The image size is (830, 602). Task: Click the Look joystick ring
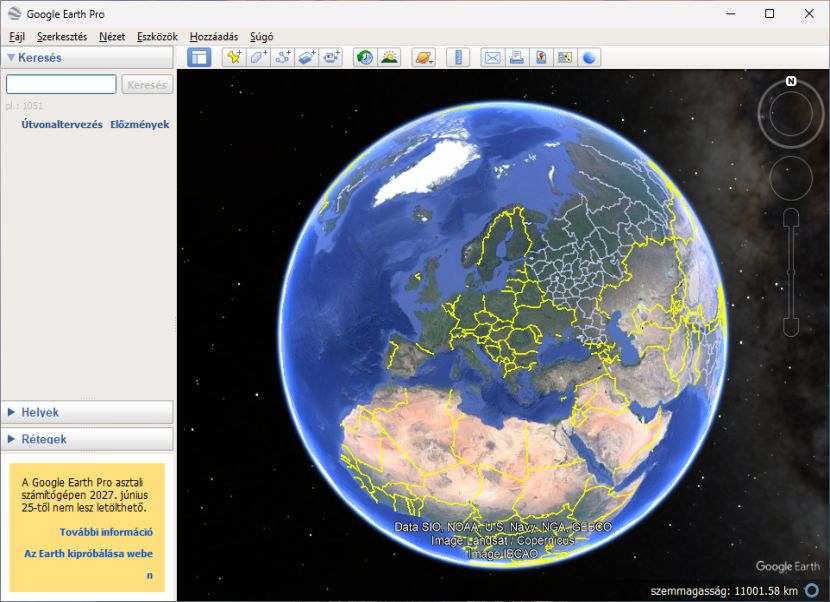point(791,113)
